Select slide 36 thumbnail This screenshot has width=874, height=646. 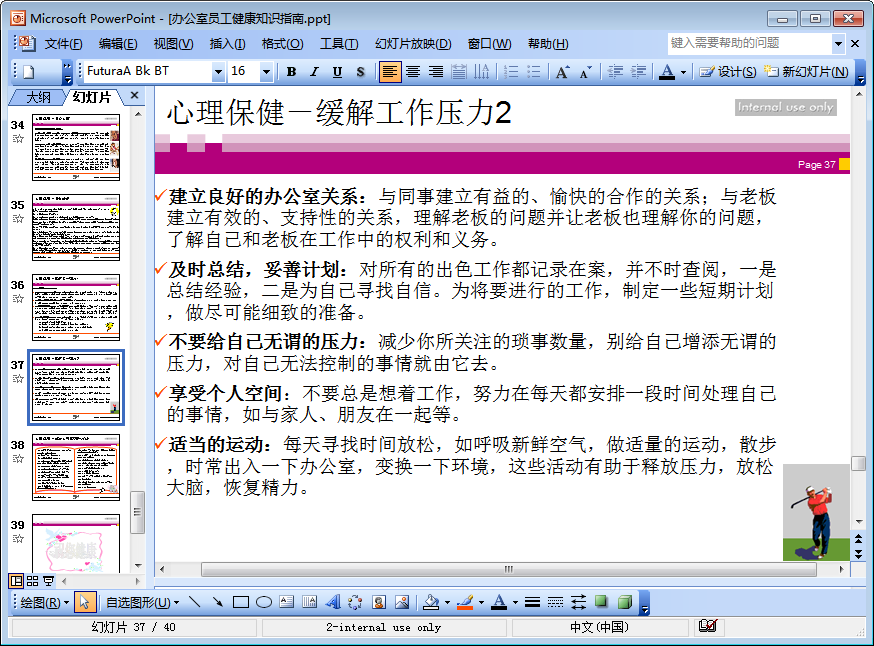(x=76, y=307)
